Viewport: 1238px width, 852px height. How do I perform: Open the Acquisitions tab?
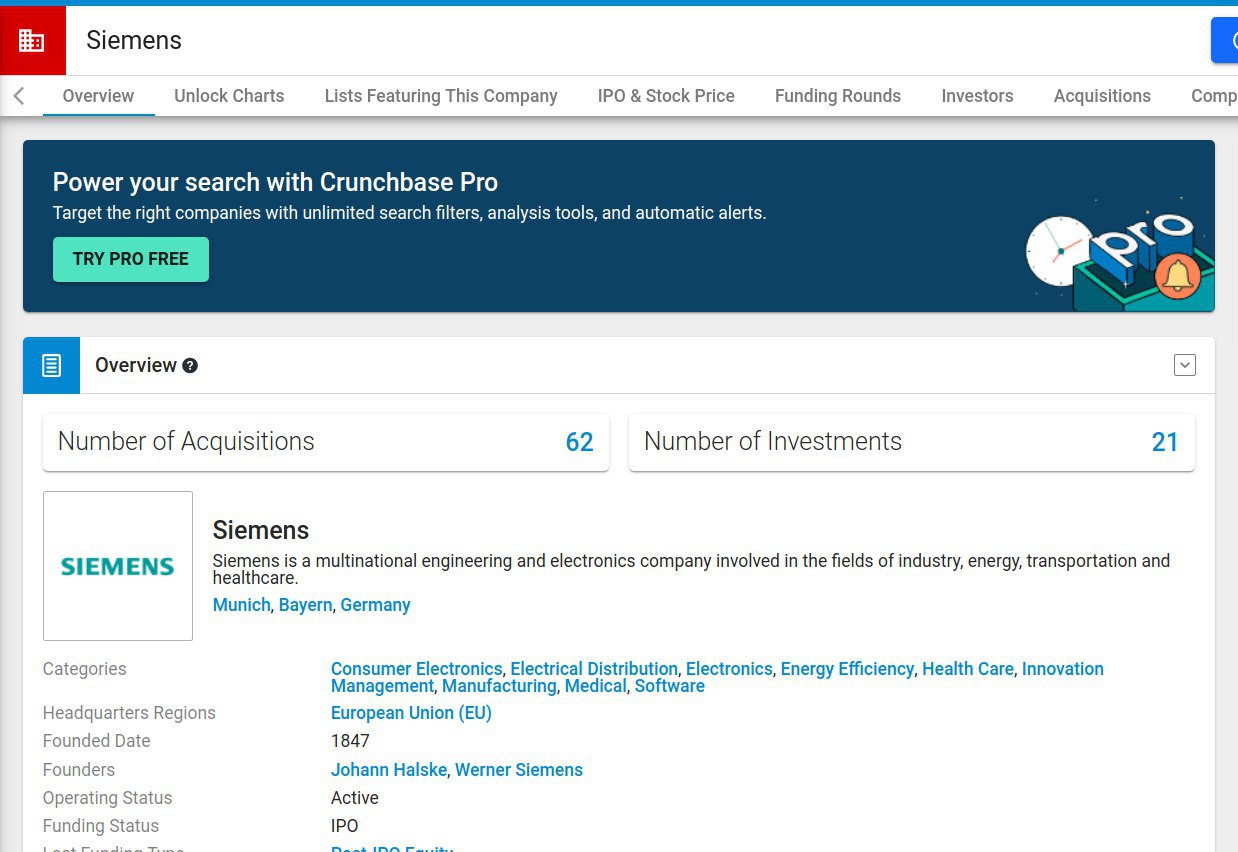1102,96
